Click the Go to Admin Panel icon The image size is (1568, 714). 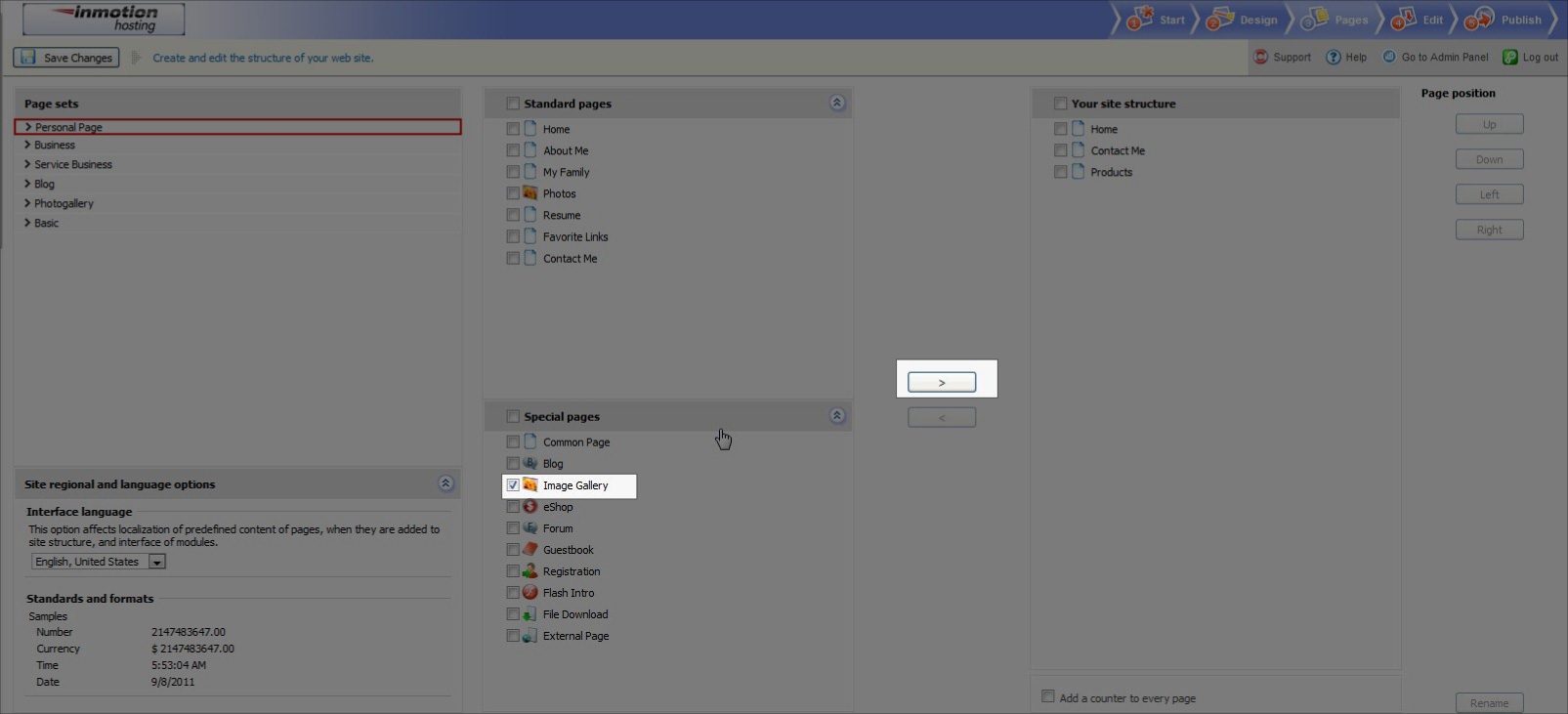1389,57
